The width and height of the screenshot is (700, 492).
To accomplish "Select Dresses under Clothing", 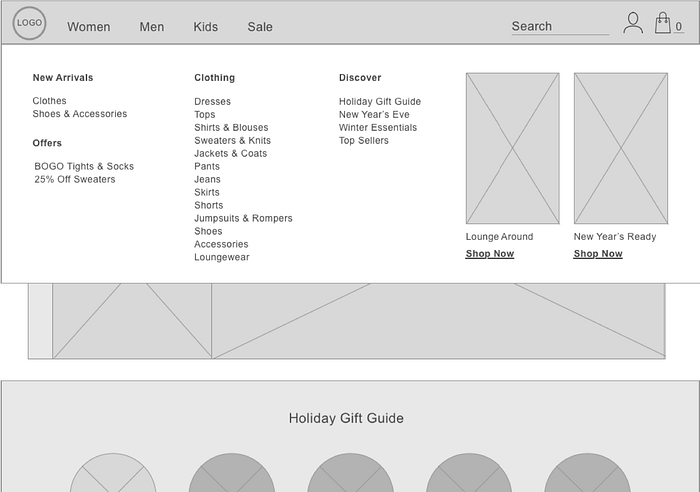I will 212,102.
